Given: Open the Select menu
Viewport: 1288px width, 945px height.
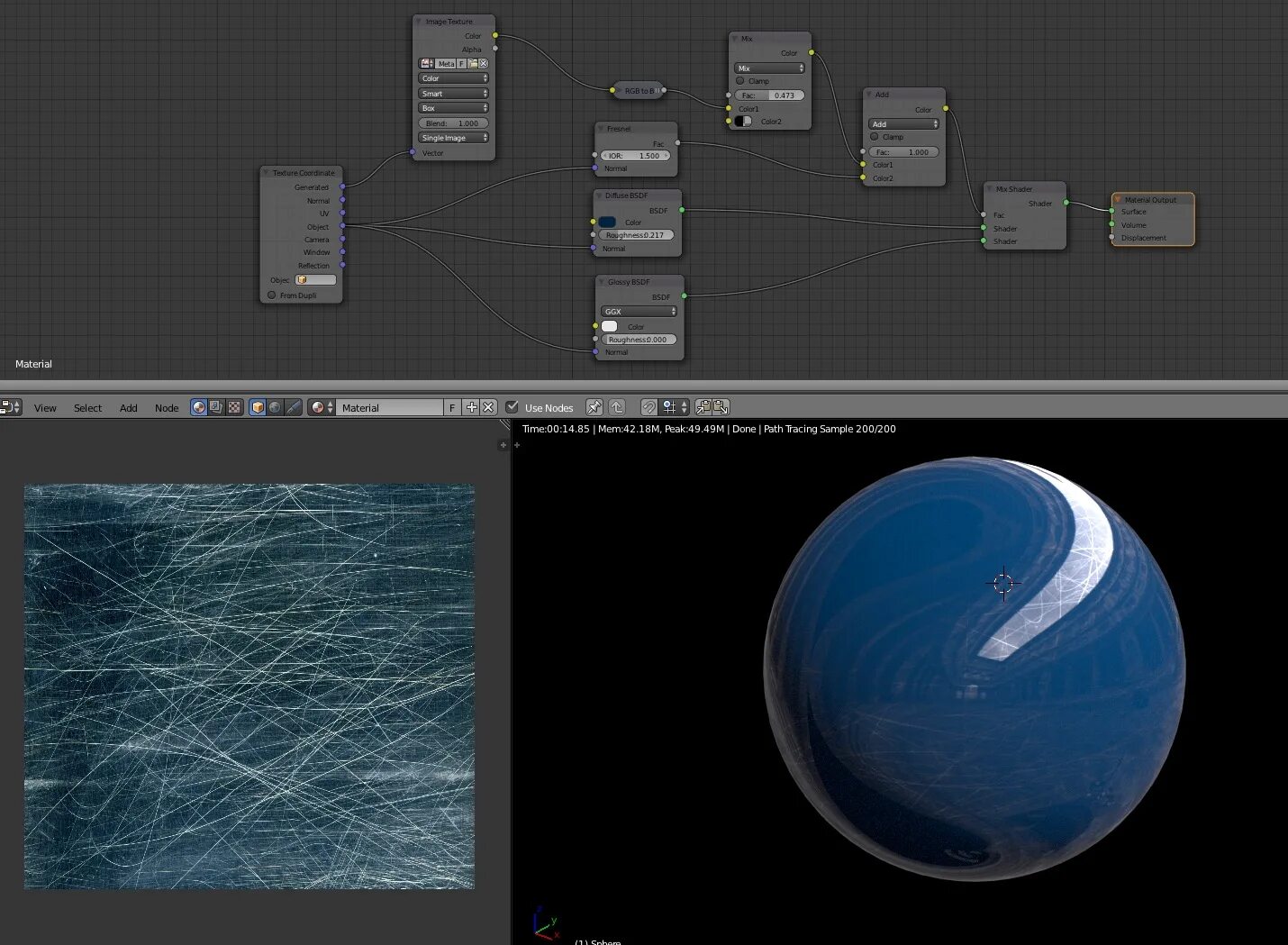Looking at the screenshot, I should tap(87, 408).
